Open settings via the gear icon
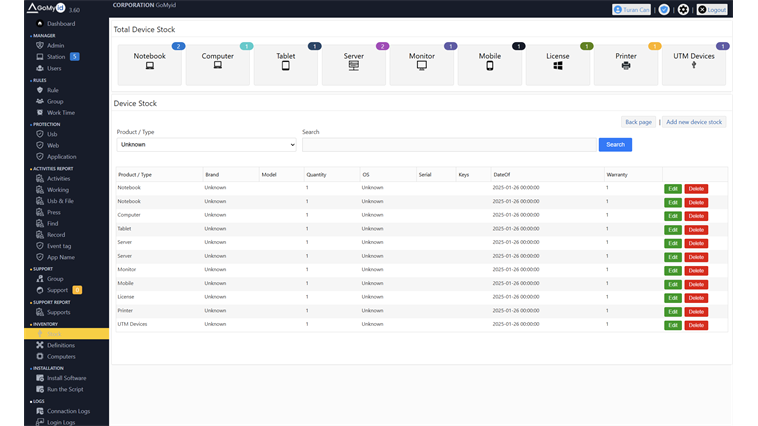 point(683,9)
